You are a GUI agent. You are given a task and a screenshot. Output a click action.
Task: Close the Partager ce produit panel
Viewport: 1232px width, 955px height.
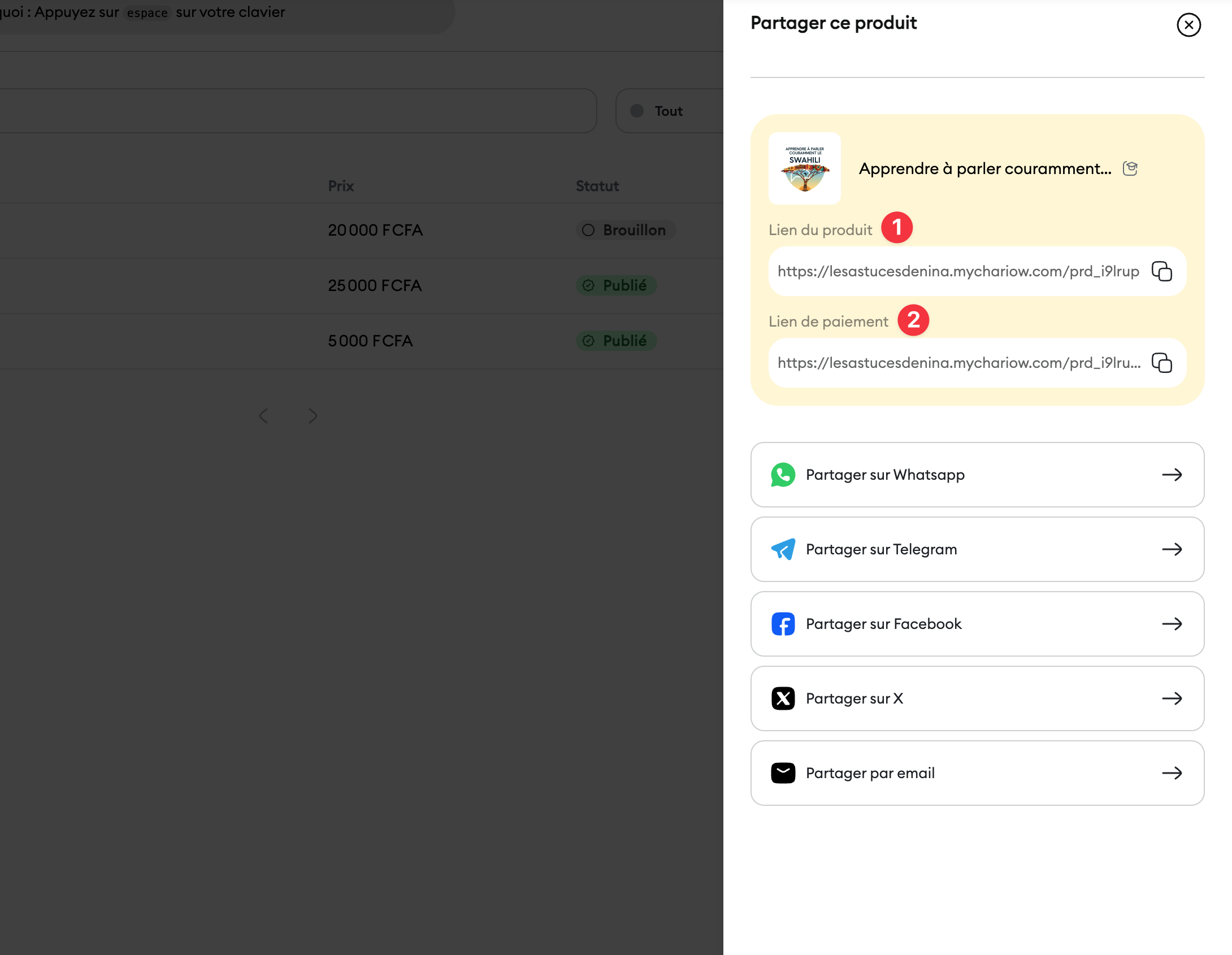point(1188,25)
